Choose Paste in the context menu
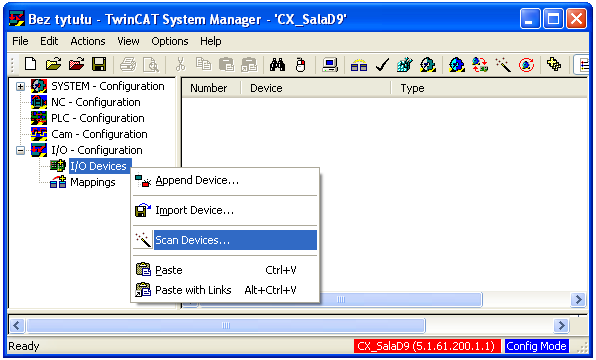This screenshot has height=360, width=596. (225, 270)
